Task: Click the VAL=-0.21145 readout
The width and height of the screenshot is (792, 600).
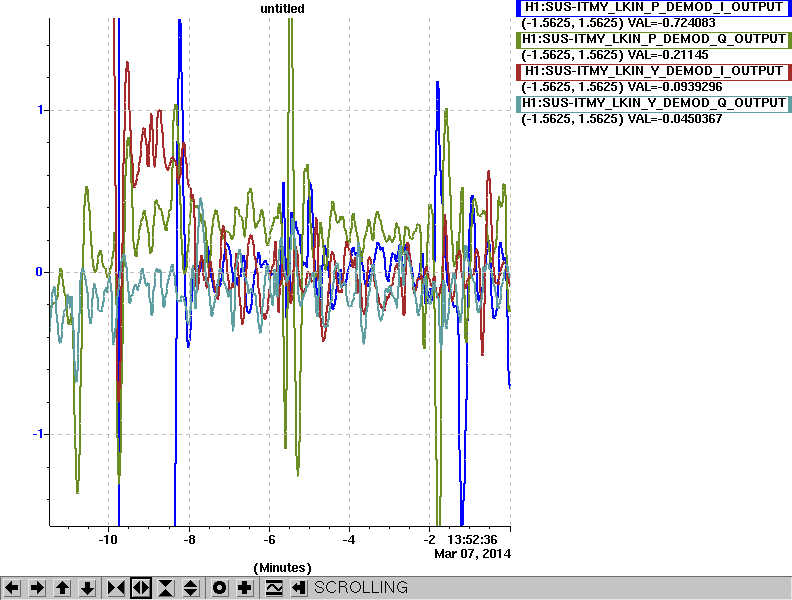Action: 668,55
